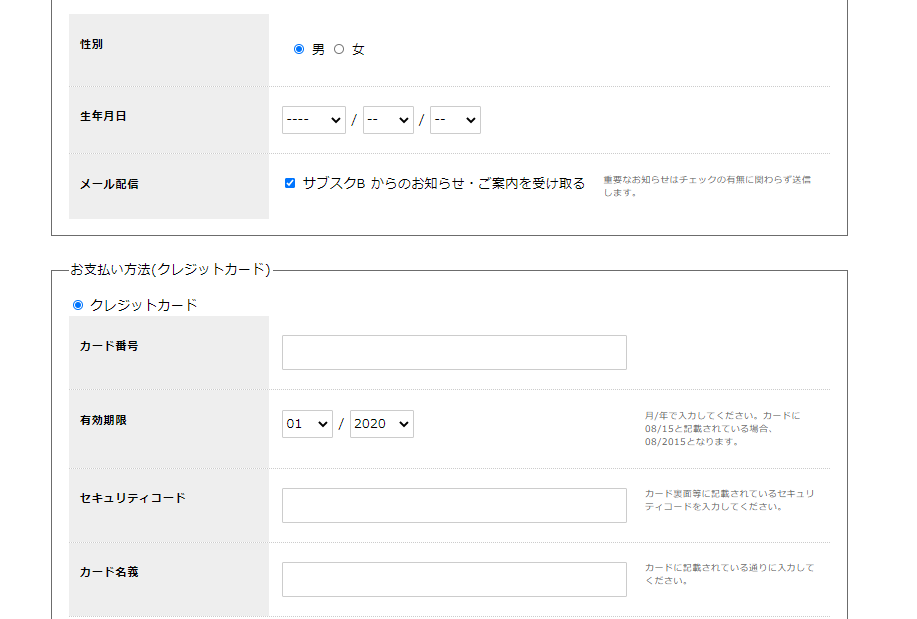Select the 男 gender radio button
The height and width of the screenshot is (619, 917).
click(299, 49)
